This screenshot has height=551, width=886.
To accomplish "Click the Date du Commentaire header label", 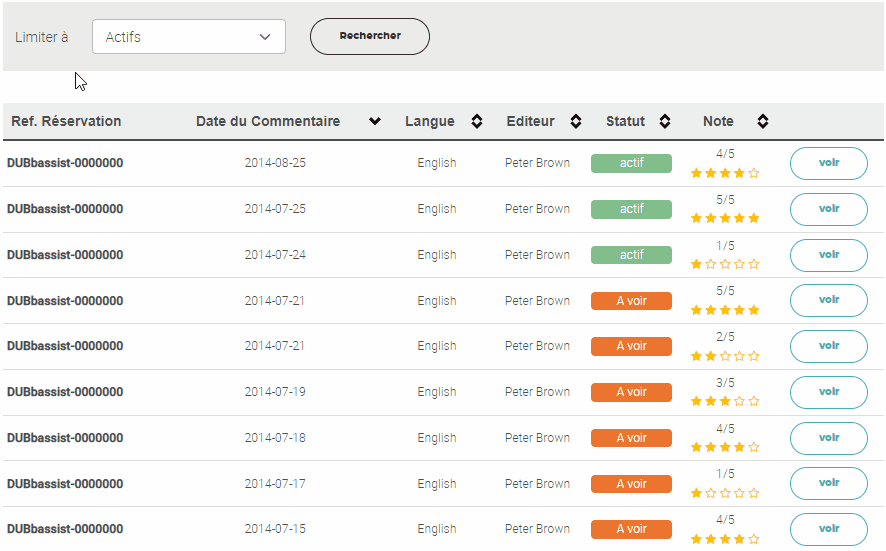I will 267,122.
